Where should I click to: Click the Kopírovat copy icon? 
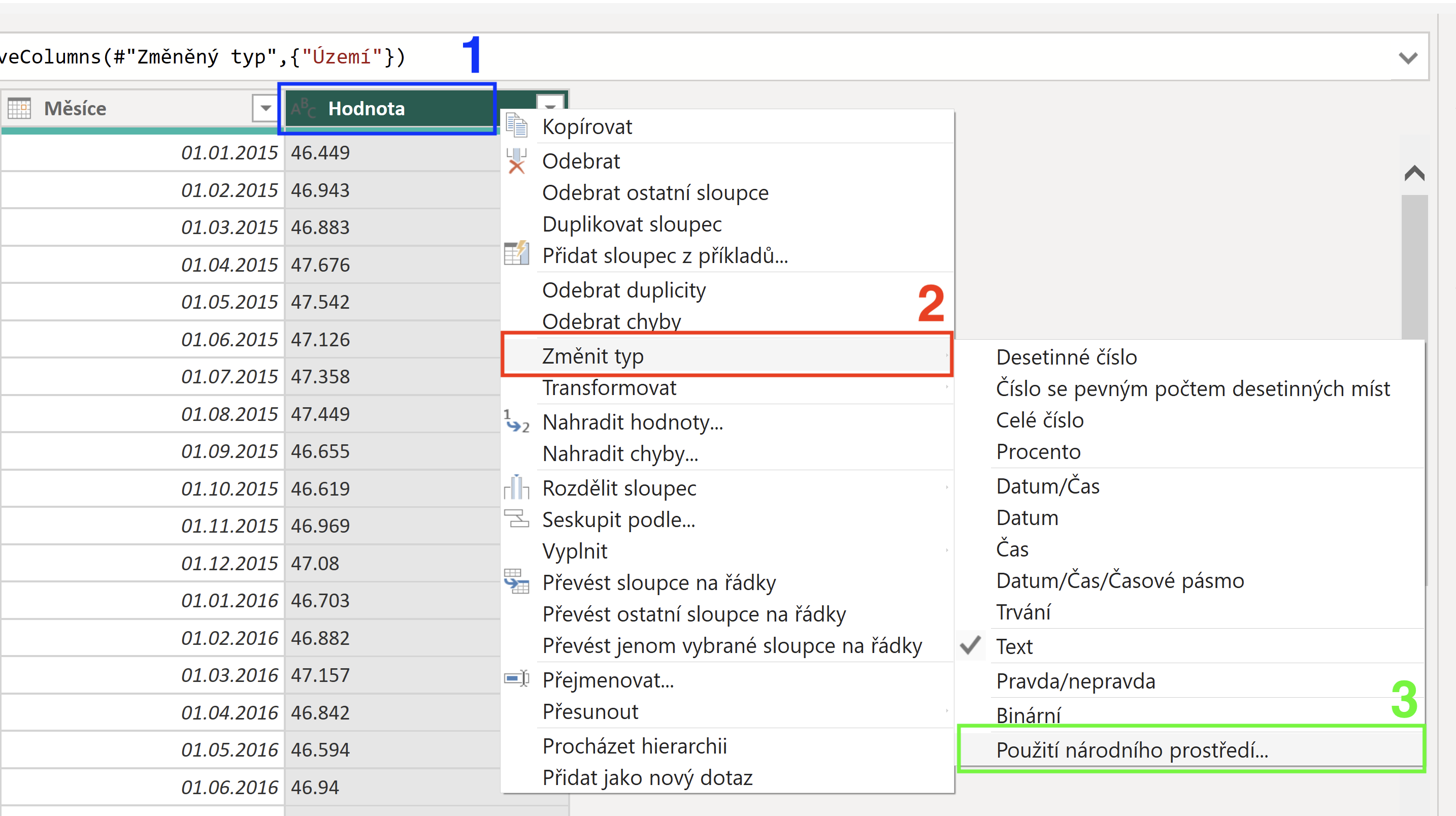[516, 125]
